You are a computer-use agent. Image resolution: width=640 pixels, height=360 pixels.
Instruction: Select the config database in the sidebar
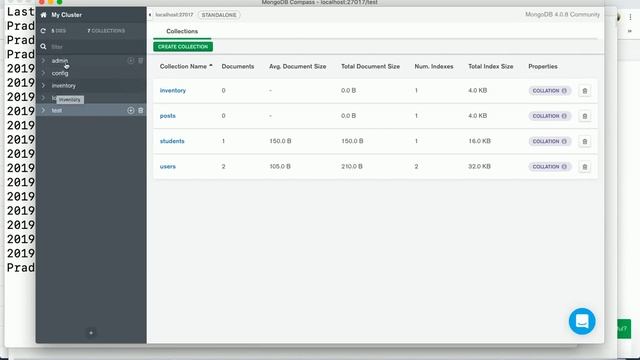point(60,73)
